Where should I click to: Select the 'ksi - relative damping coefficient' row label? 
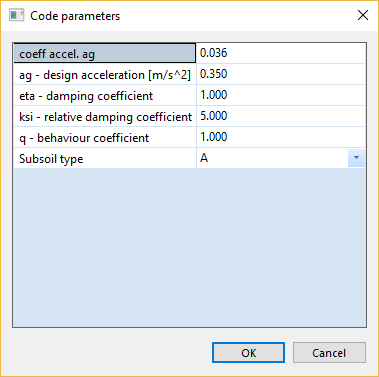105,116
